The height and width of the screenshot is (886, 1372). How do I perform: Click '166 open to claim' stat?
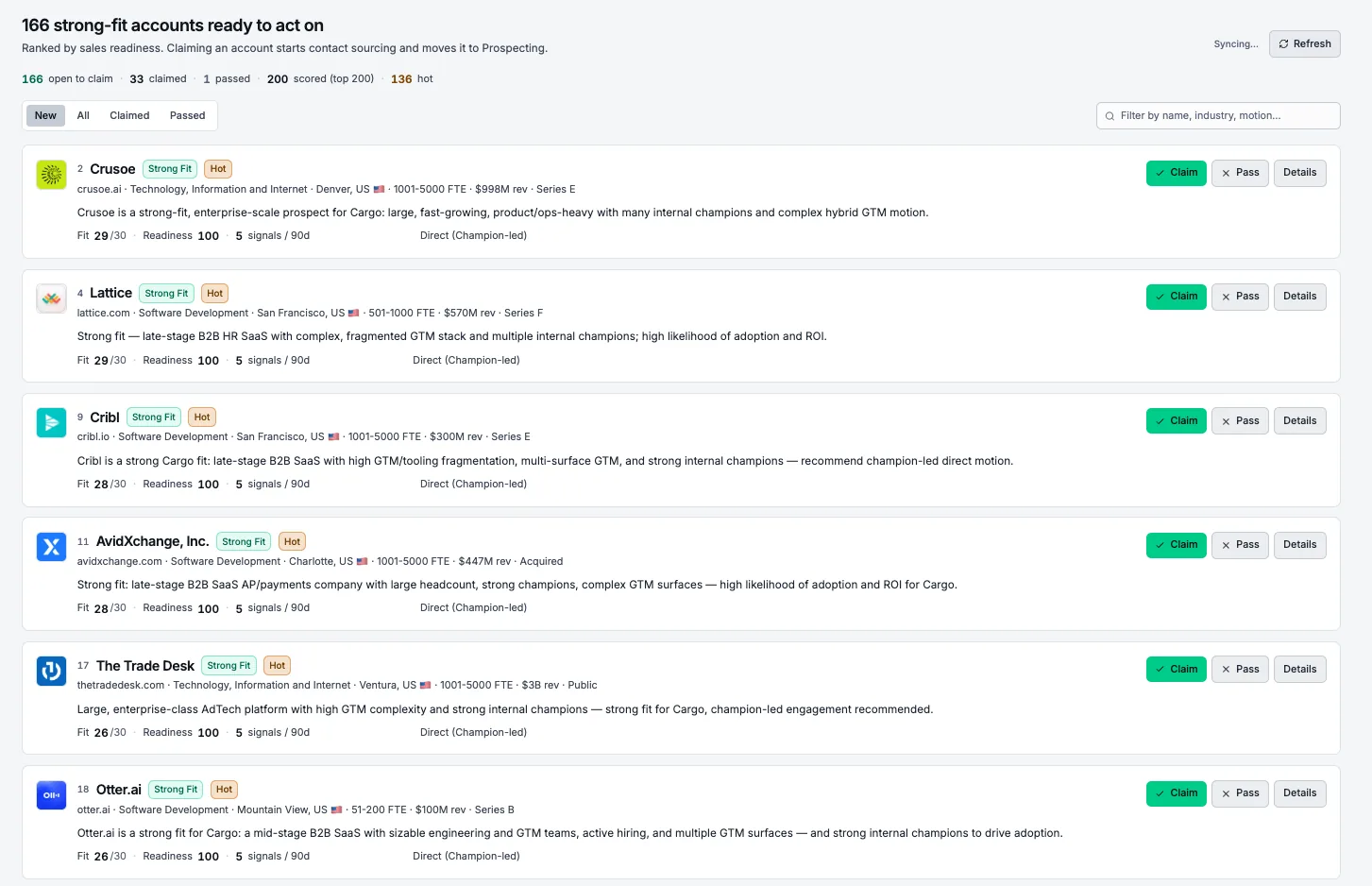click(x=67, y=79)
